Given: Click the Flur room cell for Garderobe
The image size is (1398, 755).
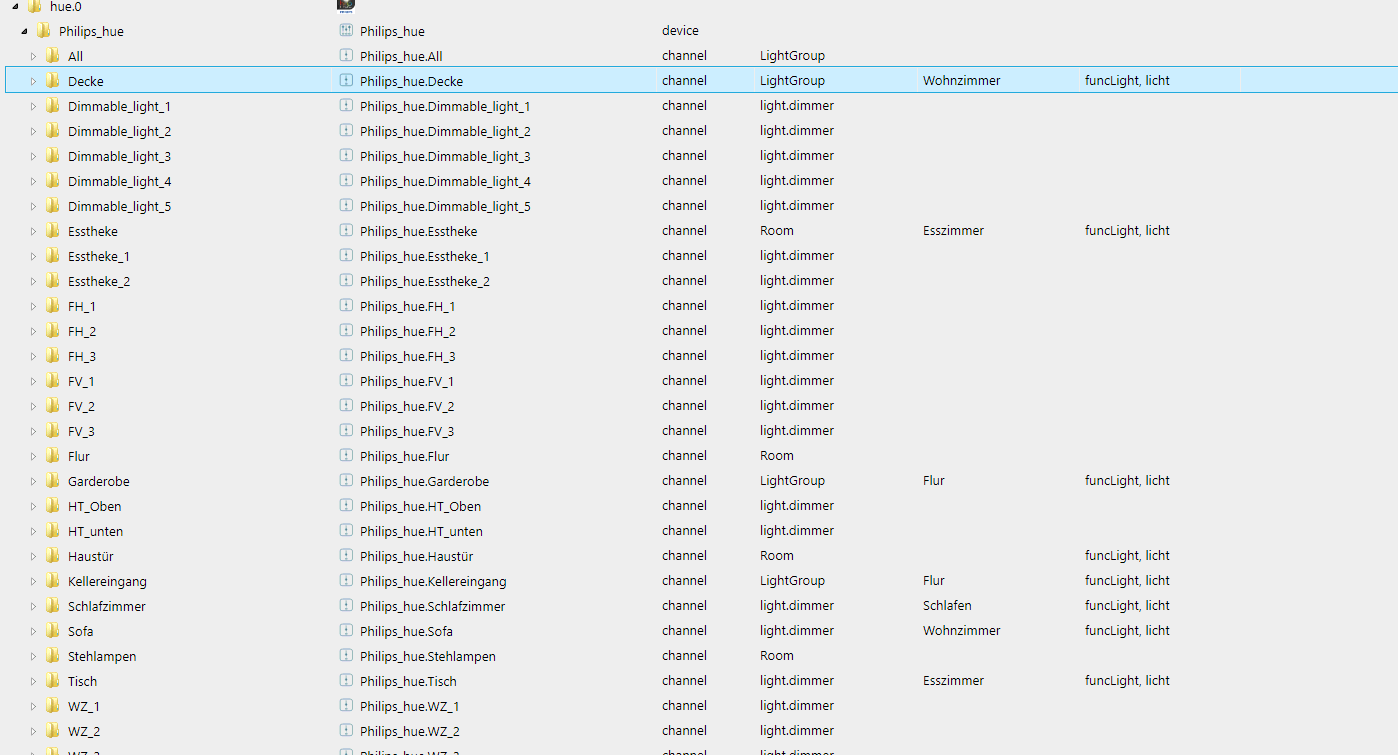Looking at the screenshot, I should coord(934,481).
